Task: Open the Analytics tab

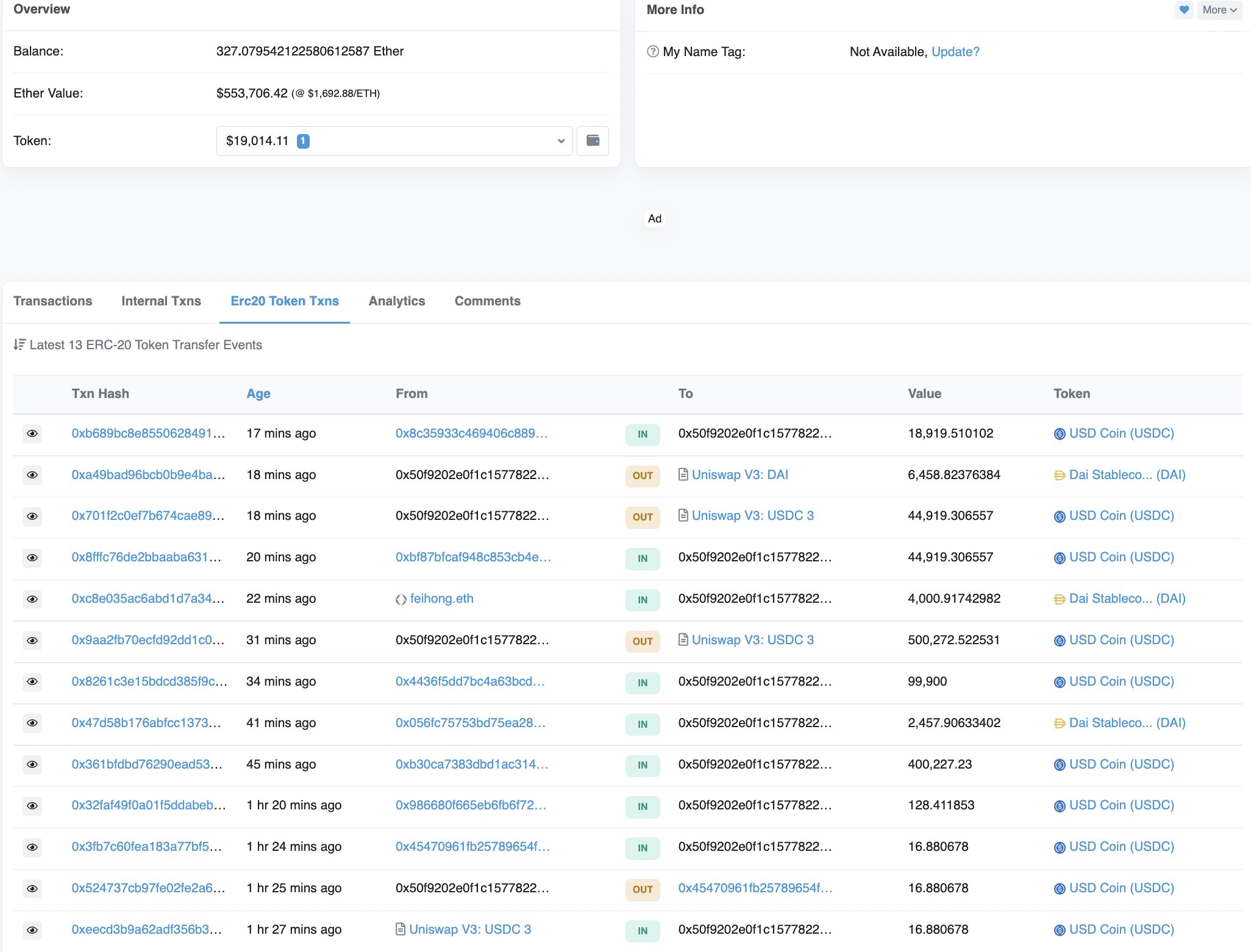Action: click(397, 301)
